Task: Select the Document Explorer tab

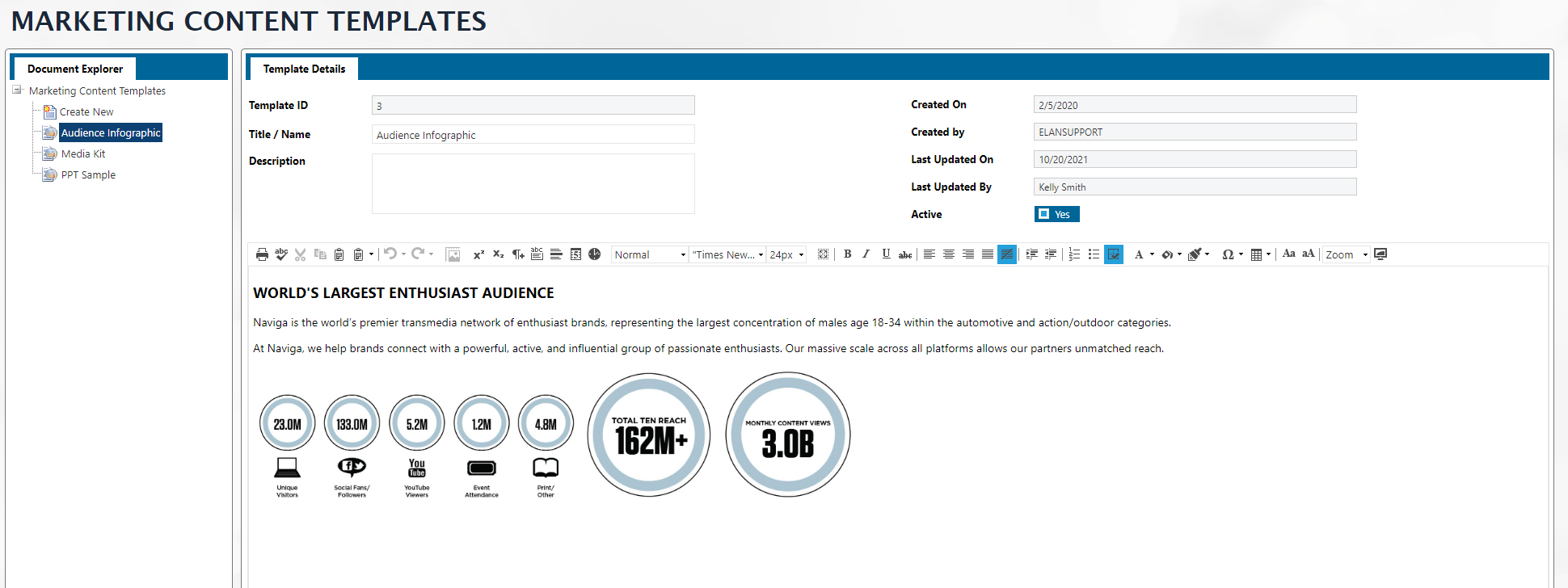Action: 75,69
